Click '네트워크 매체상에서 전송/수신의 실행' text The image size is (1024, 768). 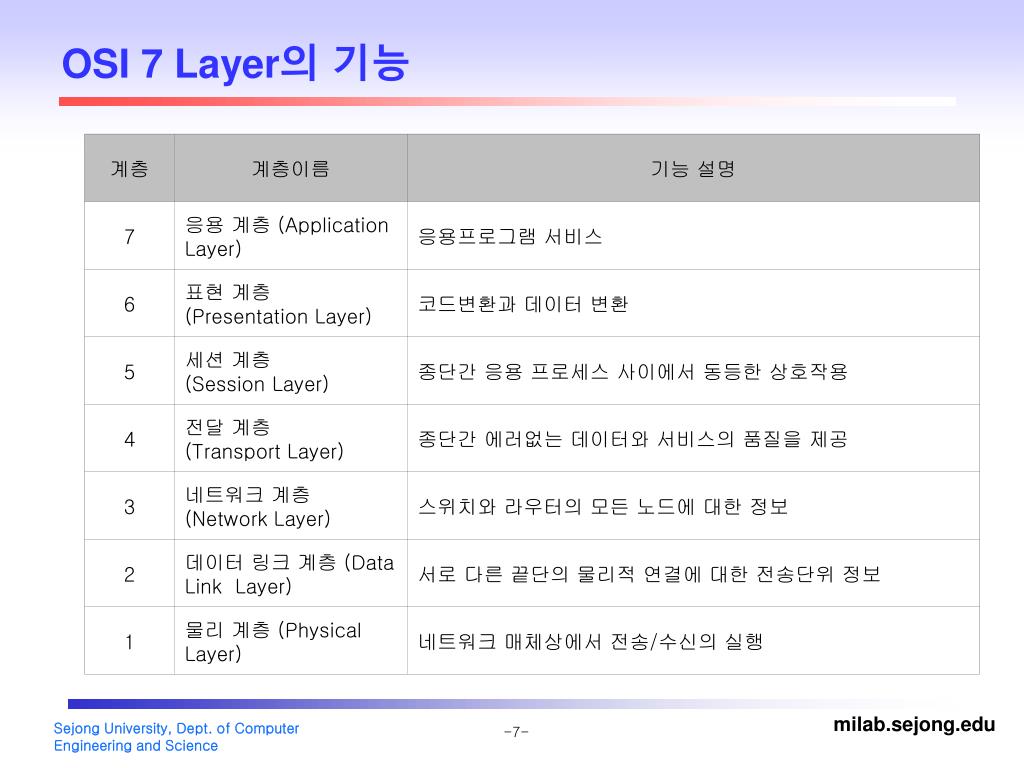tap(590, 641)
